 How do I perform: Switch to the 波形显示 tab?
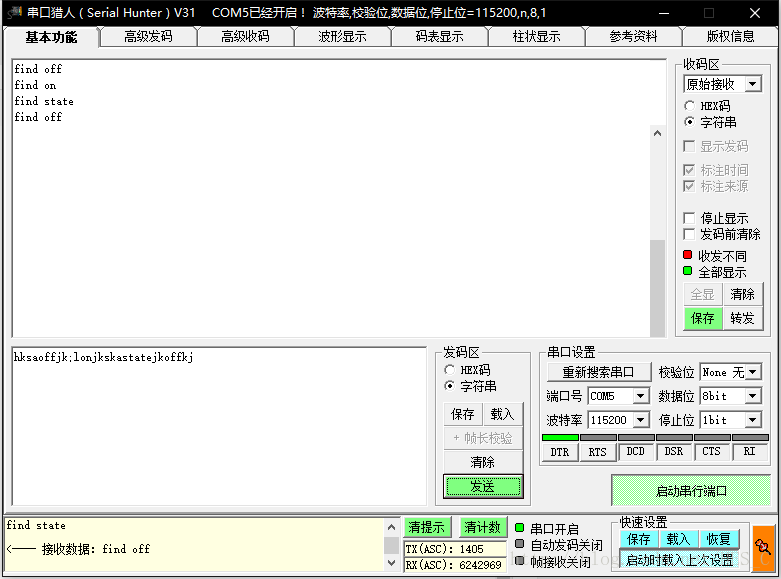pyautogui.click(x=342, y=37)
